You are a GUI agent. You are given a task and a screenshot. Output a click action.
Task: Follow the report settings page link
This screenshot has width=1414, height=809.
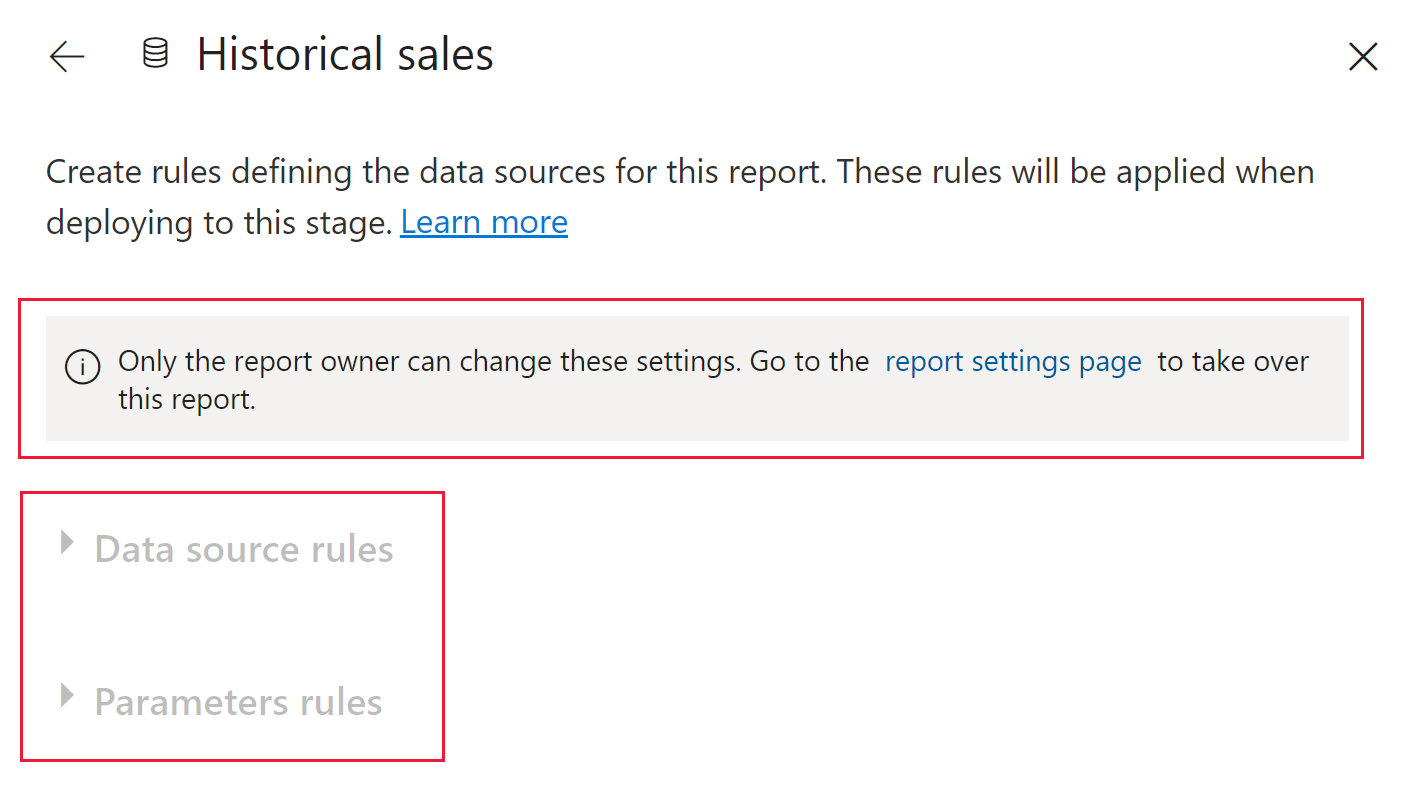coord(1013,362)
